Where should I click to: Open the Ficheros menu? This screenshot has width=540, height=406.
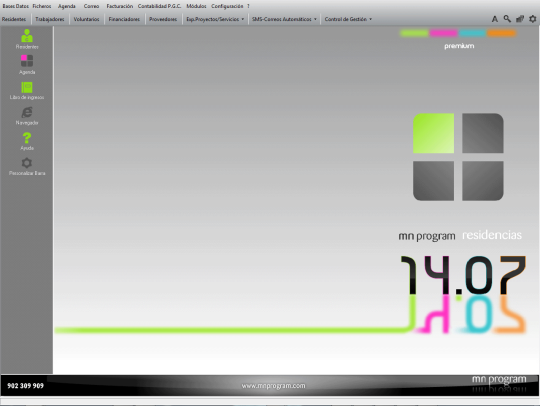click(42, 6)
